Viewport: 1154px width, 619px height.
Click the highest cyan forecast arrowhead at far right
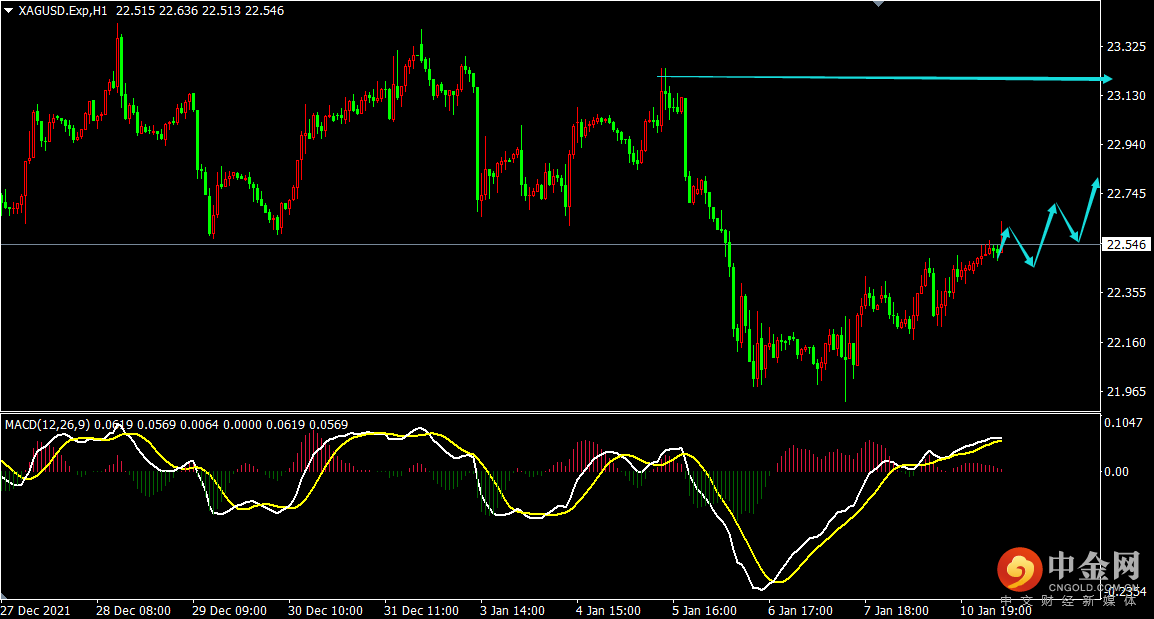click(1096, 182)
